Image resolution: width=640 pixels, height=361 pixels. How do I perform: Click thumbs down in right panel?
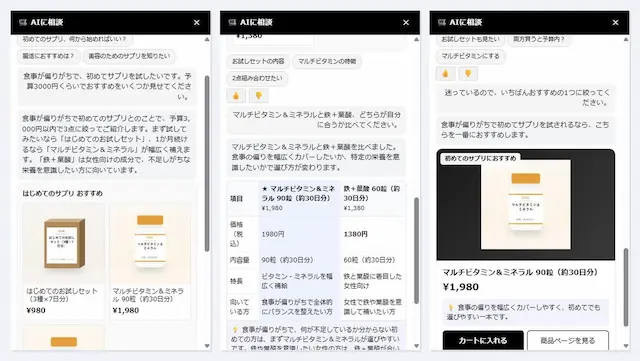point(468,74)
